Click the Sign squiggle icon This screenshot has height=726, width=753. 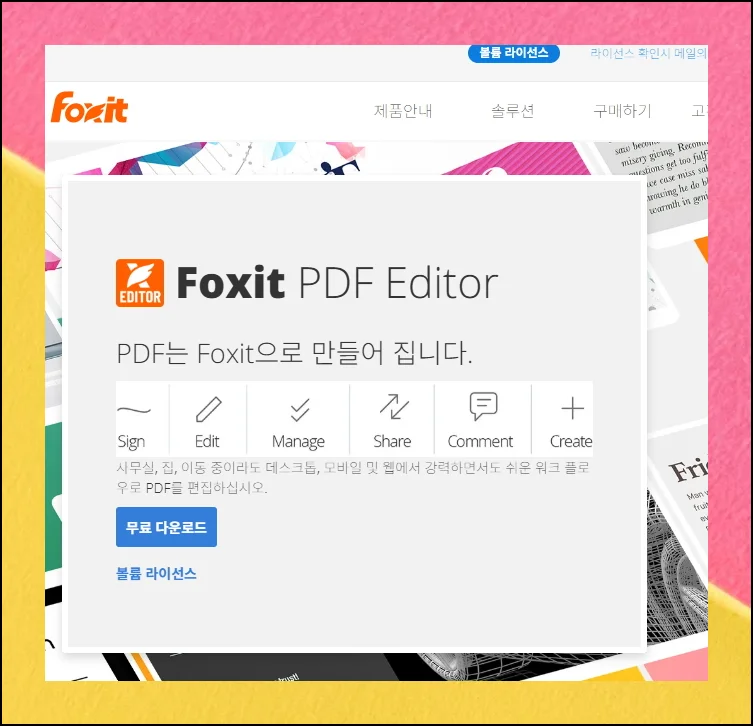(134, 410)
